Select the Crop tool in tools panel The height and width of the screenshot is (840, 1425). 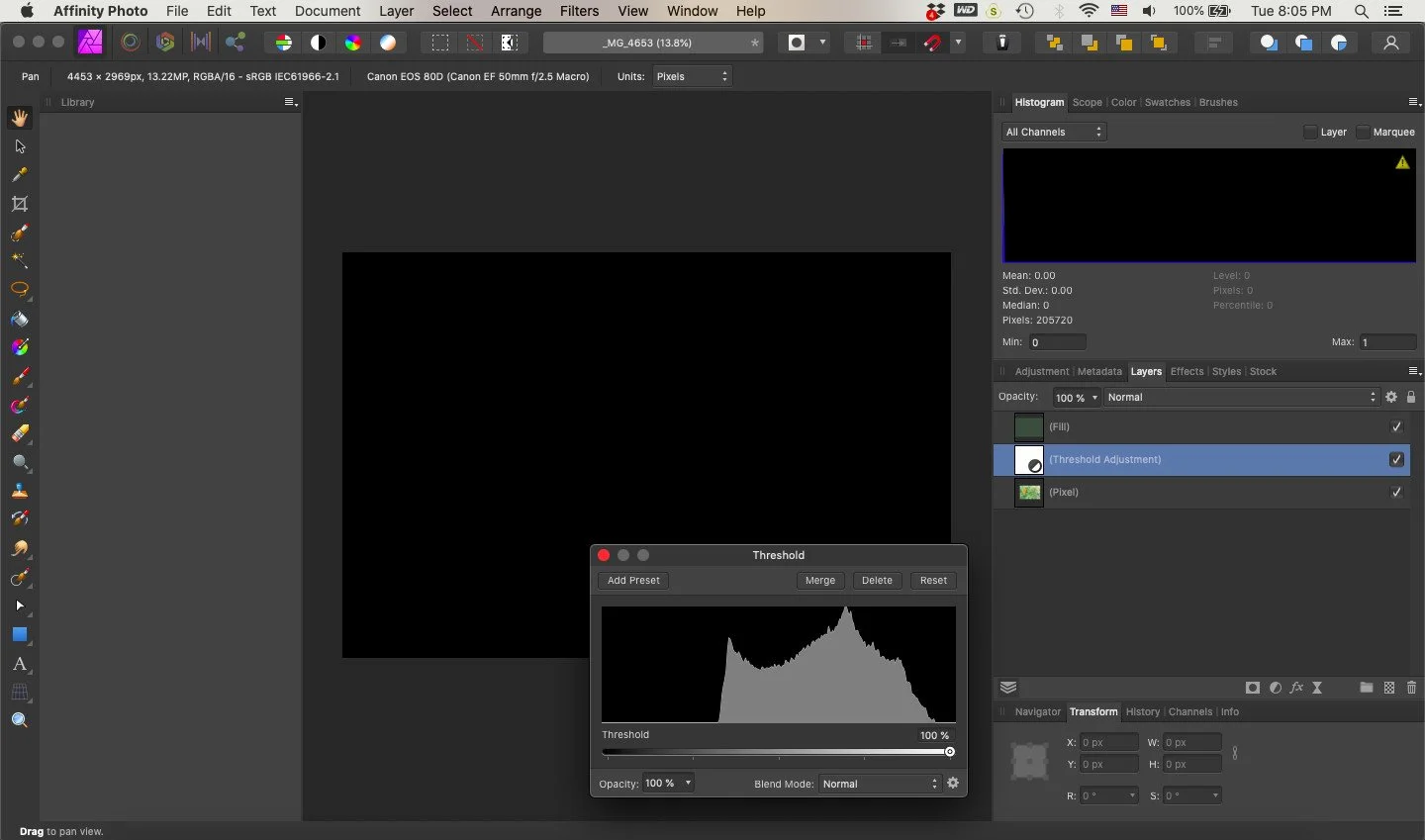point(20,204)
